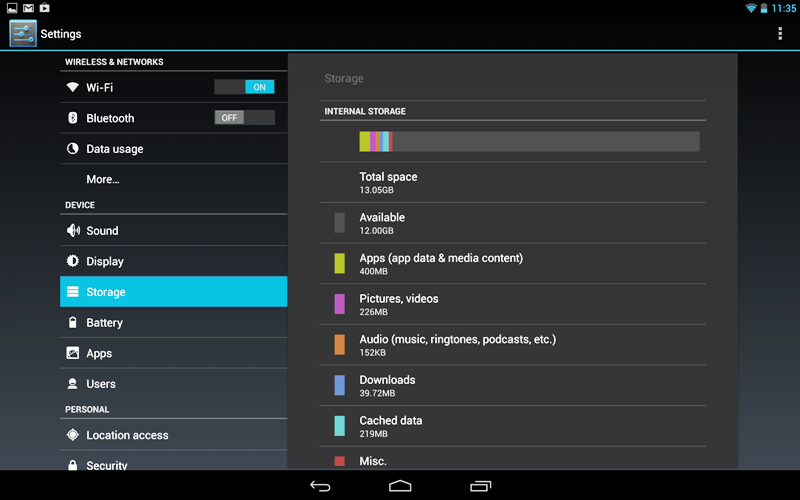
Task: Tap the Display brightness icon
Action: tap(72, 261)
